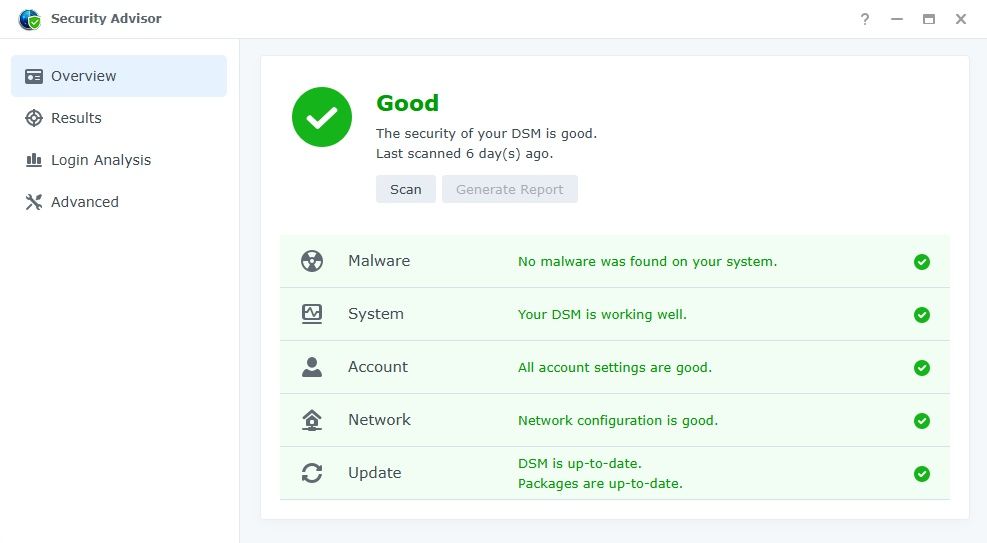The image size is (987, 543).
Task: Click the green check in Account row
Action: [x=922, y=367]
